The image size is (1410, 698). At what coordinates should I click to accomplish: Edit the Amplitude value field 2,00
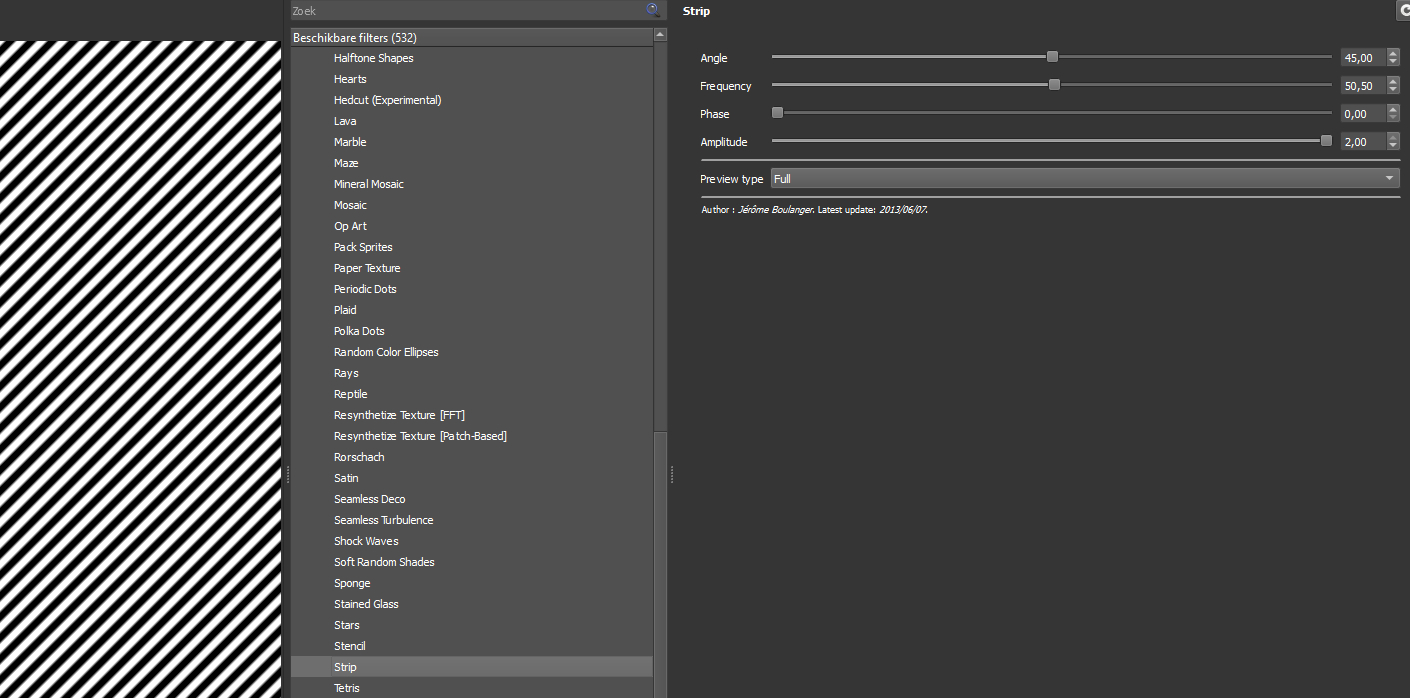(1363, 142)
